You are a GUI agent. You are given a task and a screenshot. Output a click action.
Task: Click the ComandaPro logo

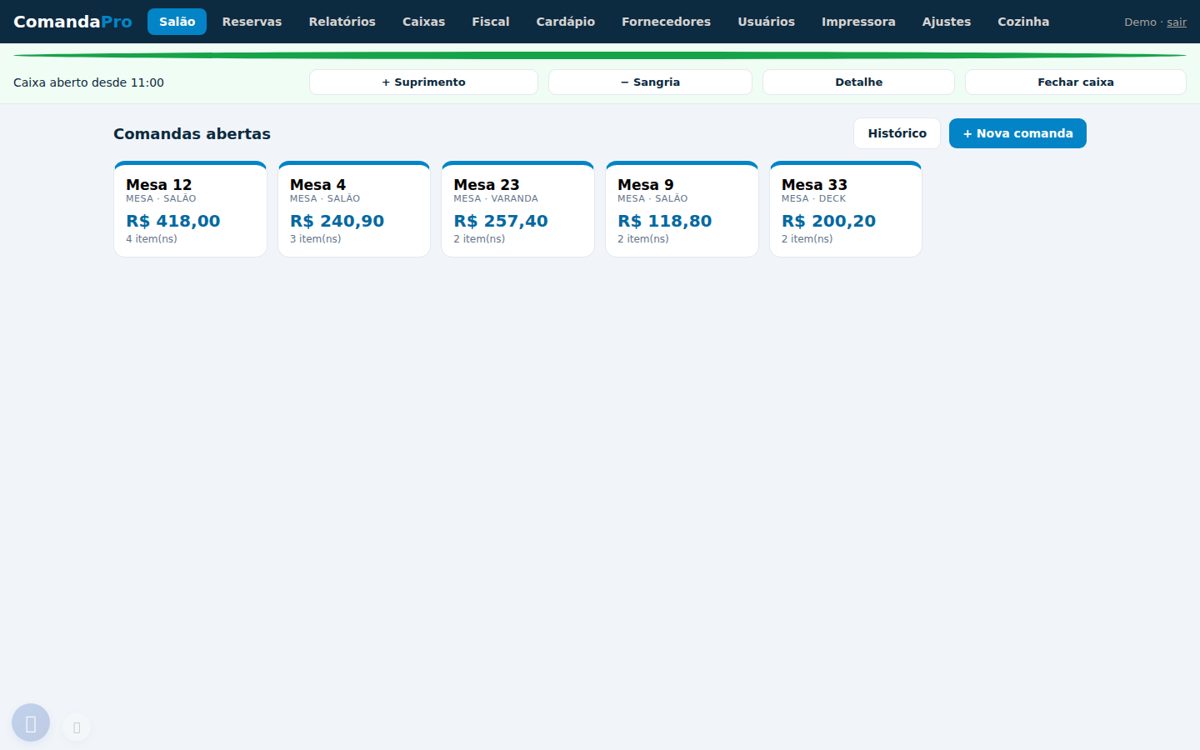[73, 22]
